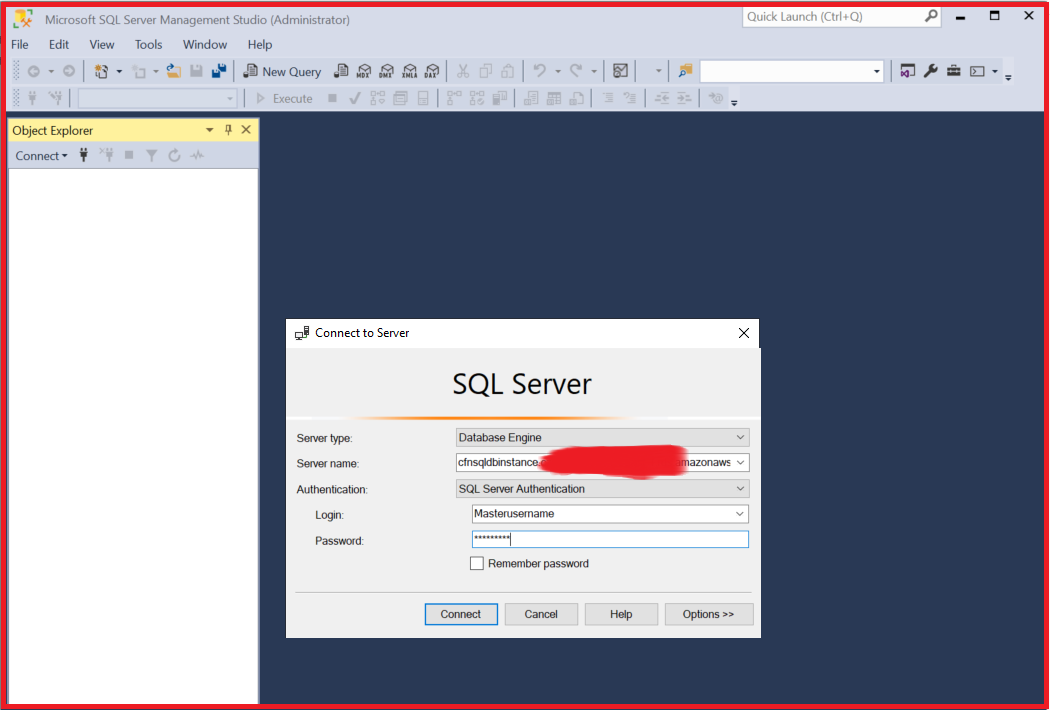Expand the New Project dropdown arrow
The image size is (1050, 710).
[119, 71]
